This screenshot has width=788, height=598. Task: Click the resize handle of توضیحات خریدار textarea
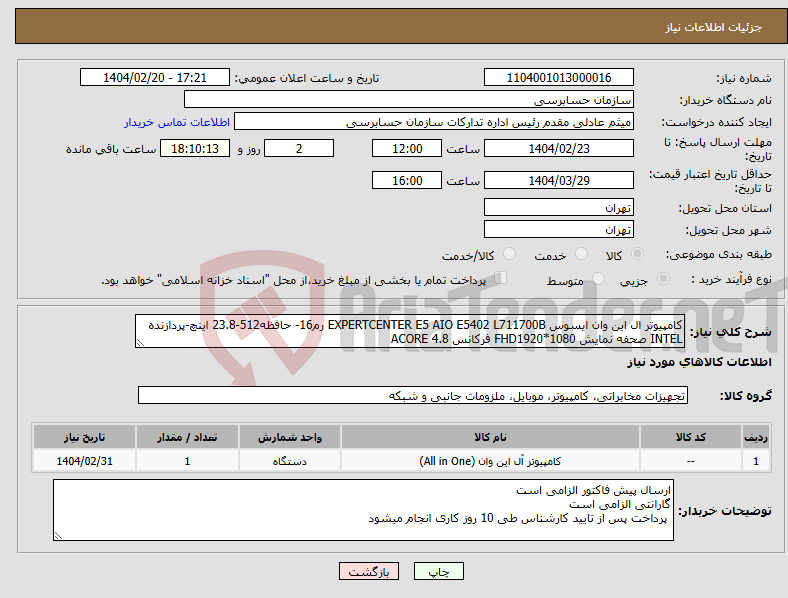[x=58, y=536]
